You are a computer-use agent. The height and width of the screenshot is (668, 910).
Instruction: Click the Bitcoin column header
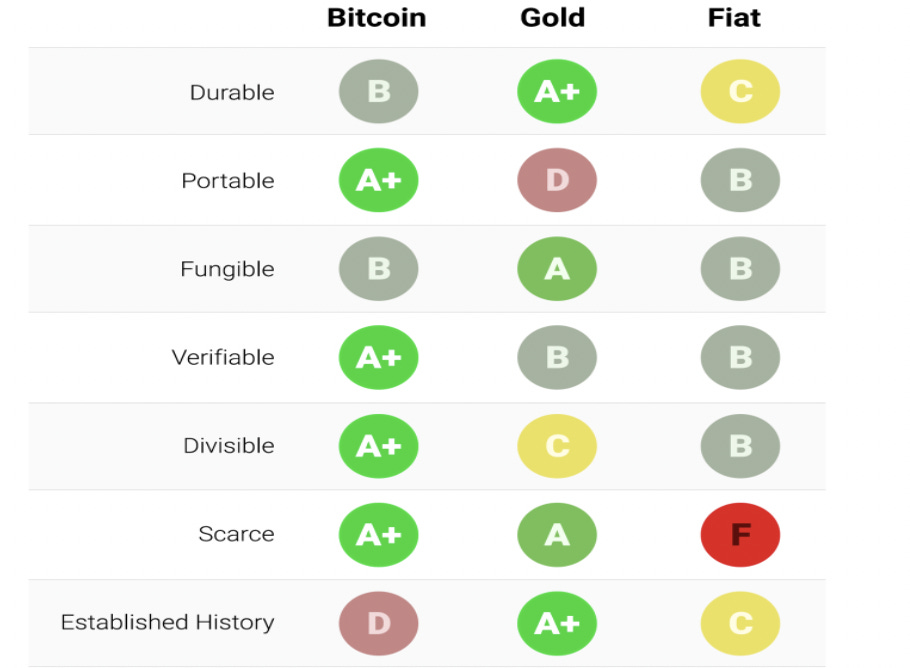point(376,18)
